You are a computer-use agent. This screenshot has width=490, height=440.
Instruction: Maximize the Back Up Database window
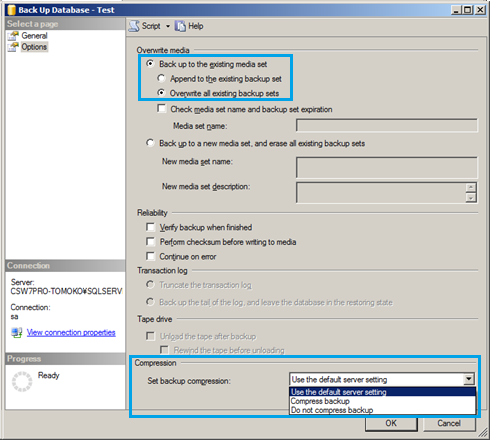[x=468, y=10]
